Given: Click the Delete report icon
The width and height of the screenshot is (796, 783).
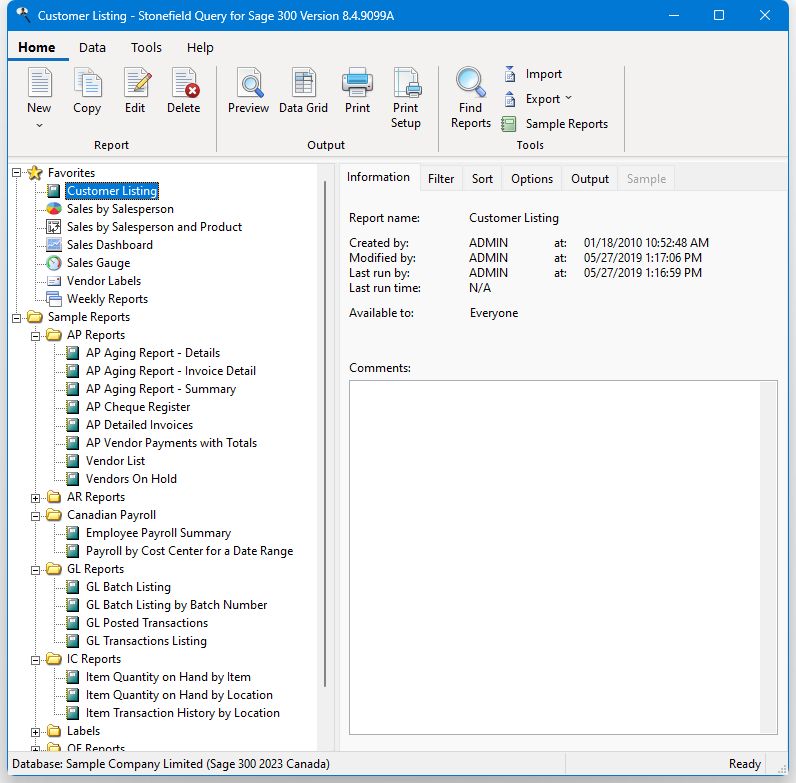Looking at the screenshot, I should tap(185, 82).
